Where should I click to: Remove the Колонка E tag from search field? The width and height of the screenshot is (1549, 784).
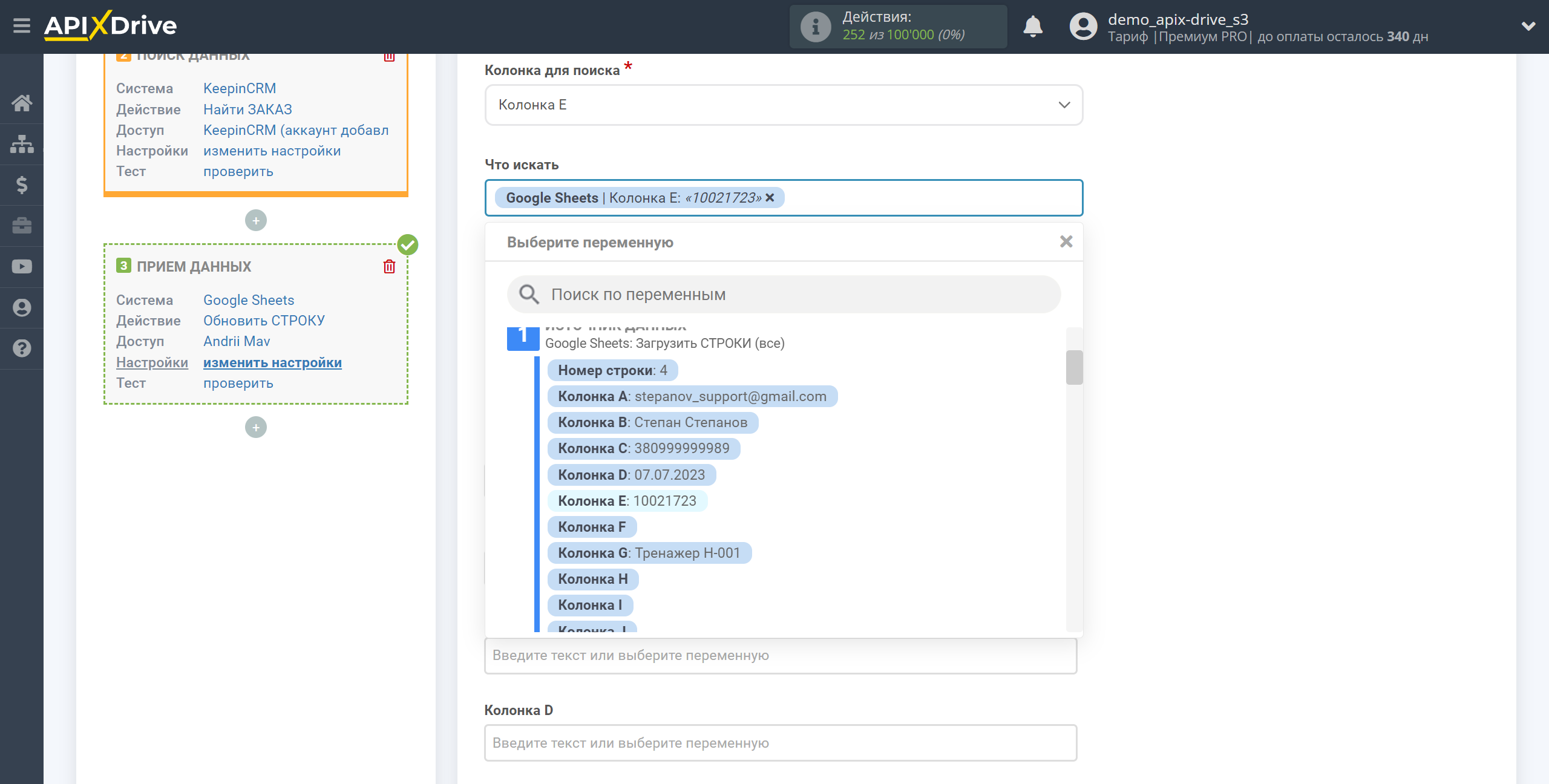pyautogui.click(x=770, y=198)
